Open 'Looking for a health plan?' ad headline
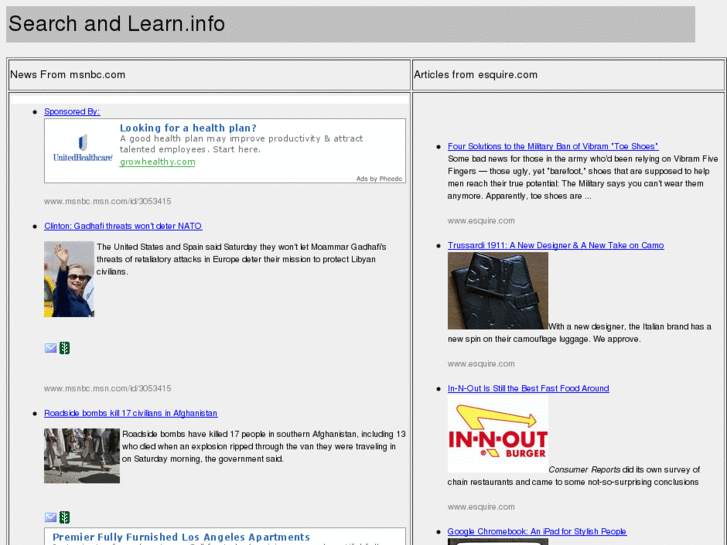Viewport: 727px width, 545px height. coord(188,128)
